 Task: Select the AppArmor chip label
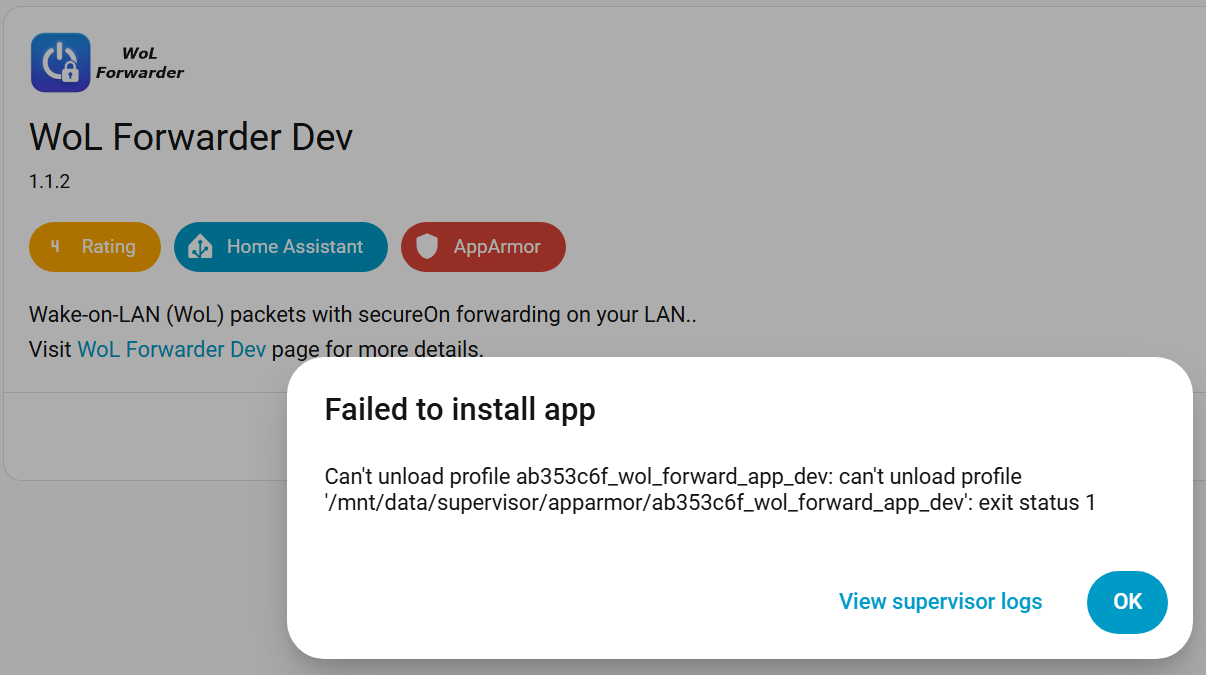point(497,246)
